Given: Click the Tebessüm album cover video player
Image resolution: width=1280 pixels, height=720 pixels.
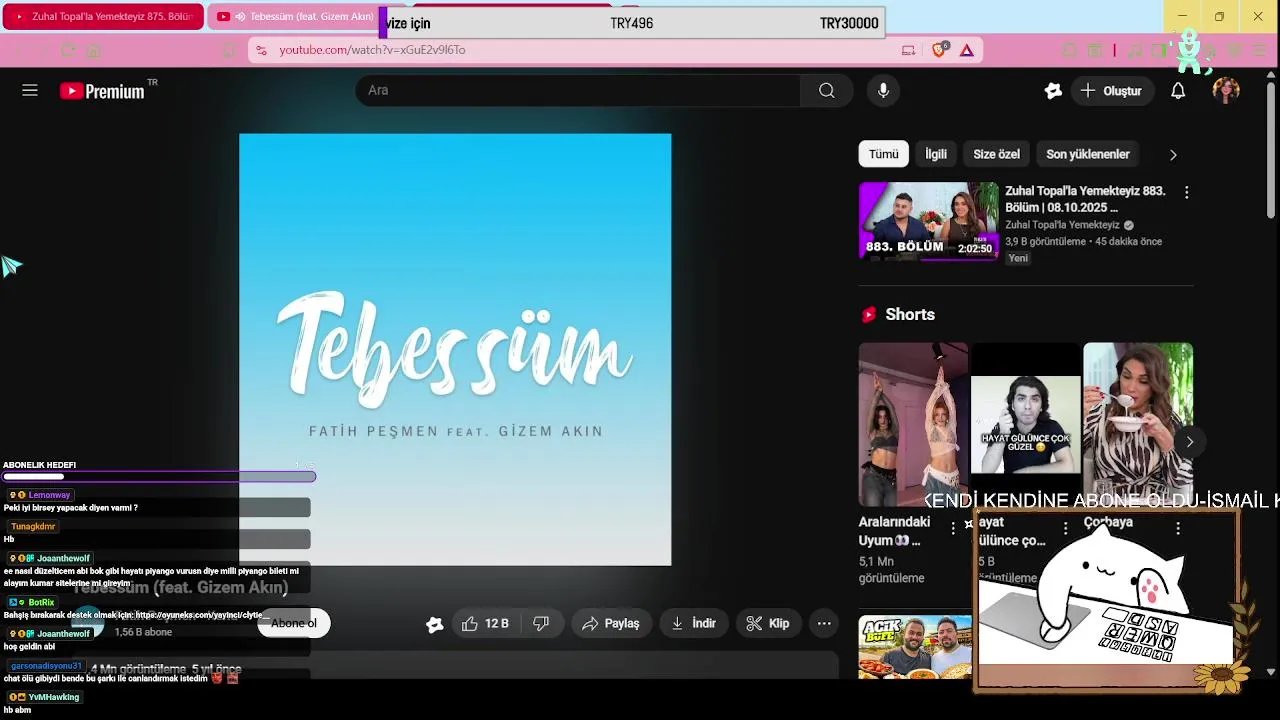Looking at the screenshot, I should (455, 349).
